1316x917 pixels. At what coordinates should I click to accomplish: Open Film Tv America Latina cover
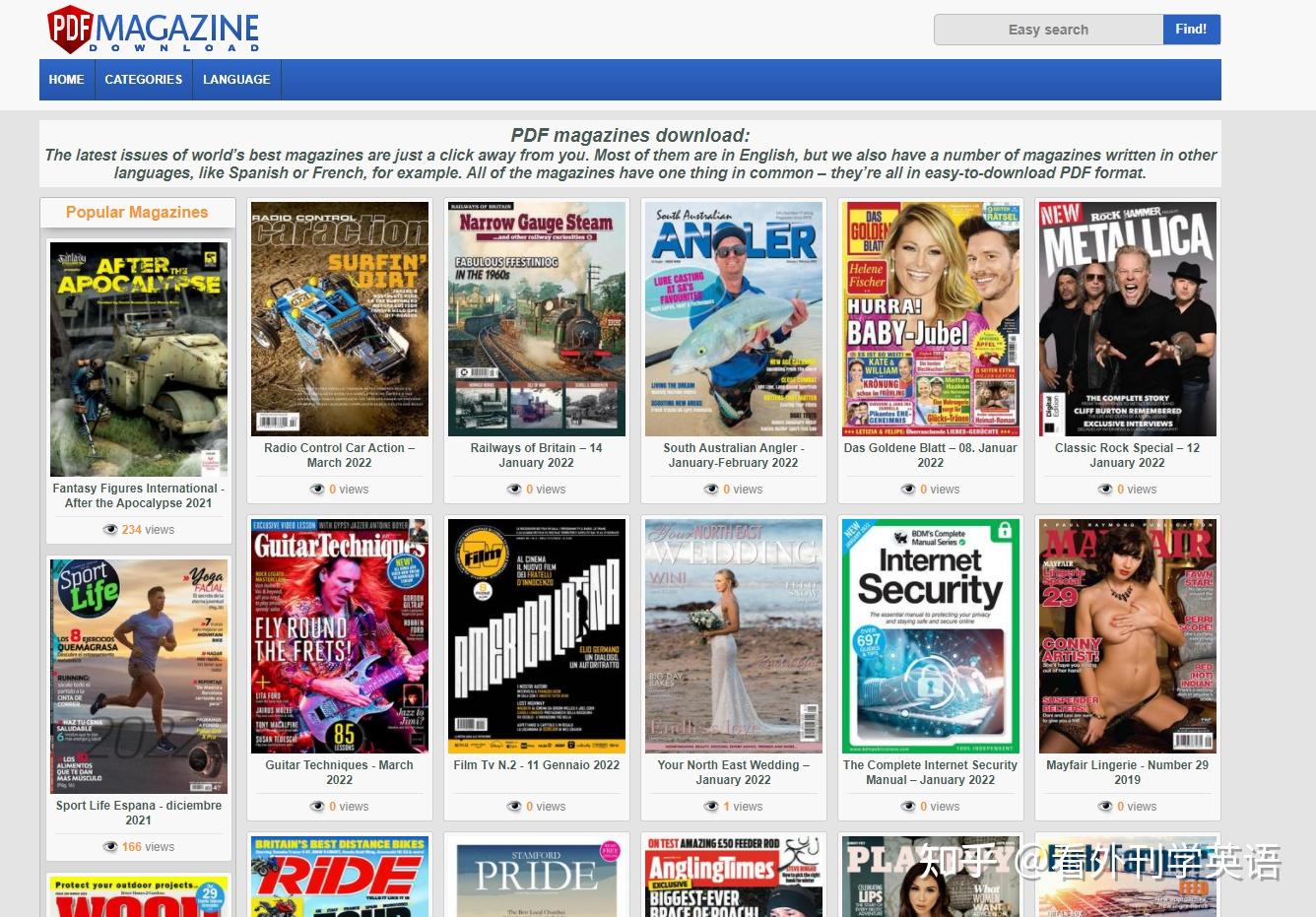537,636
